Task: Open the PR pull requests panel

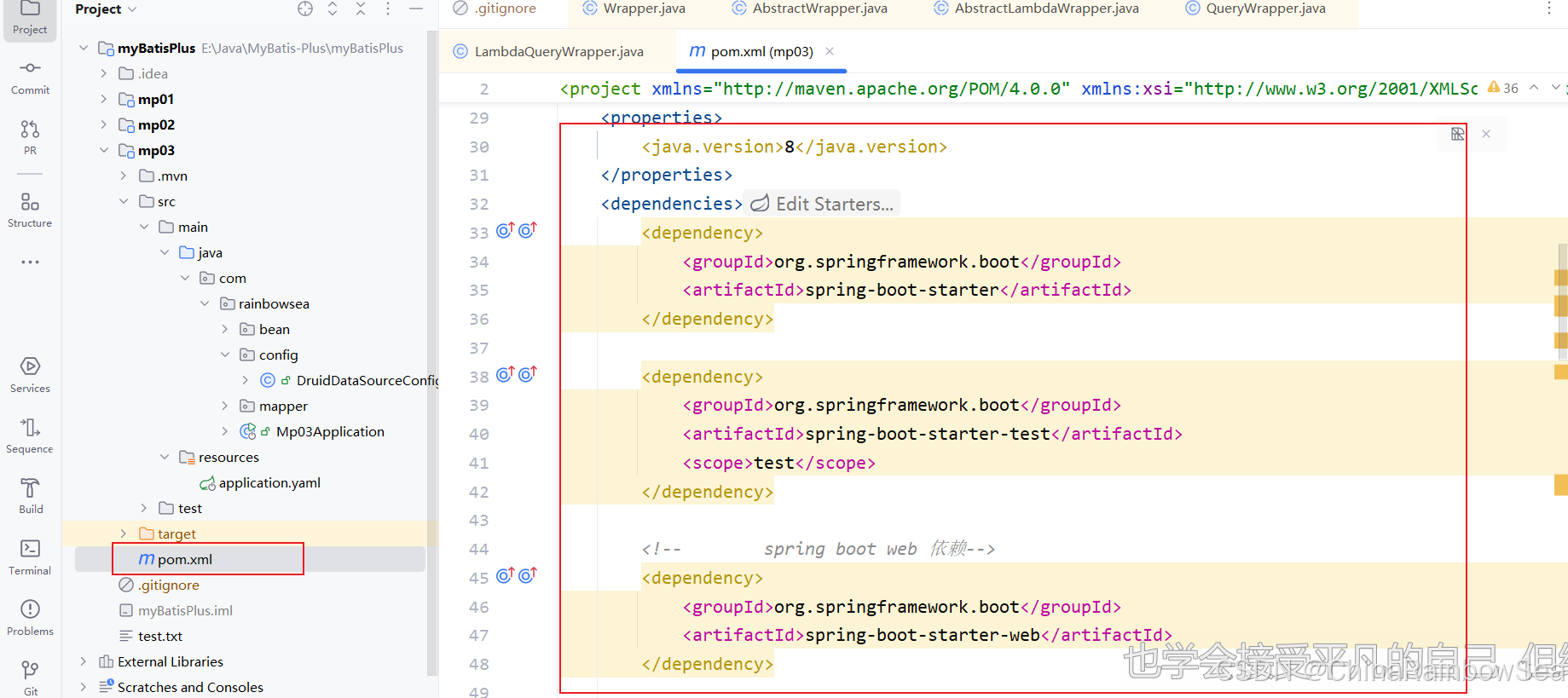Action: 30,137
